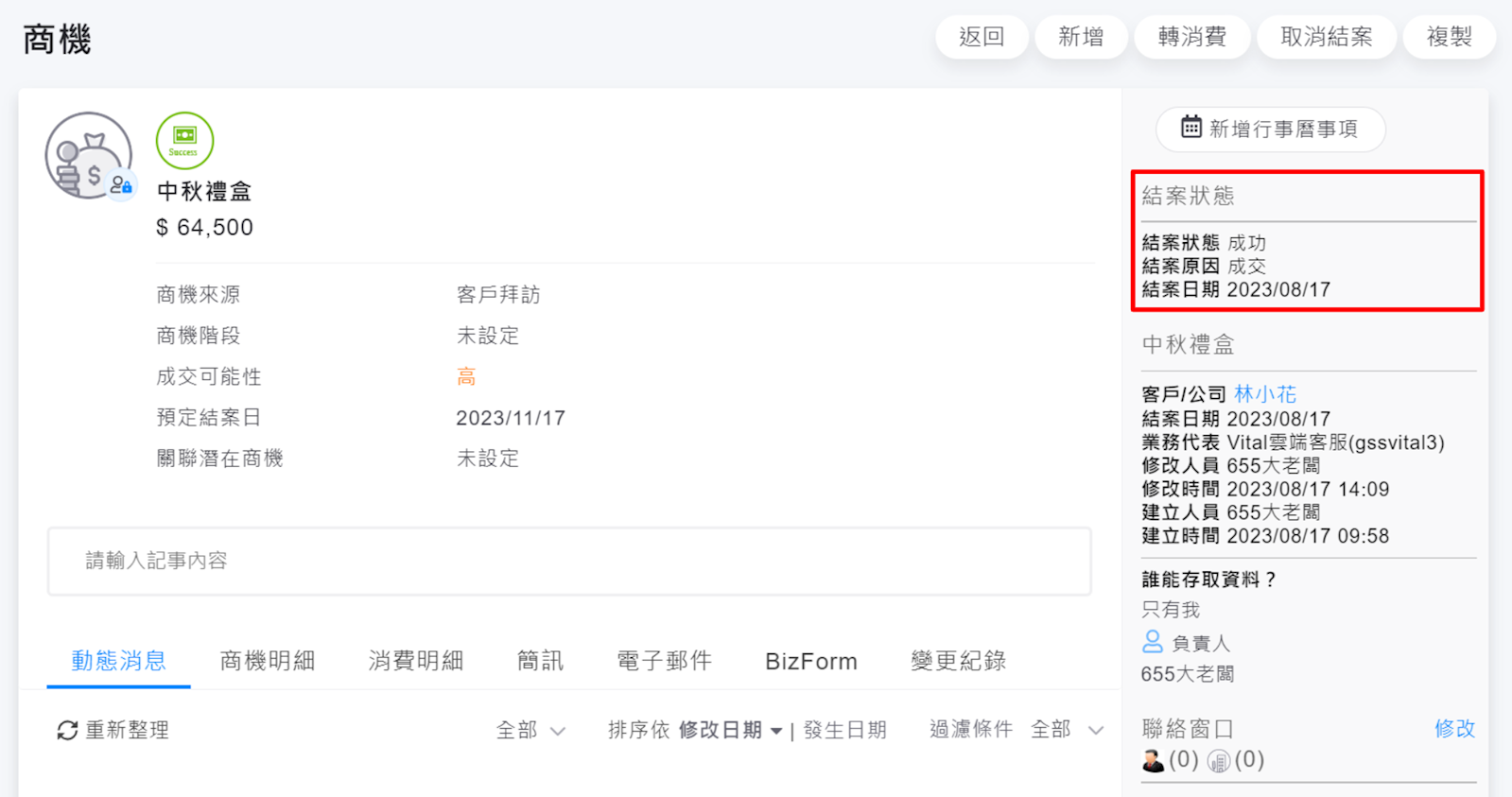1512x797 pixels.
Task: Switch to the 動態消息 tab
Action: pyautogui.click(x=119, y=661)
